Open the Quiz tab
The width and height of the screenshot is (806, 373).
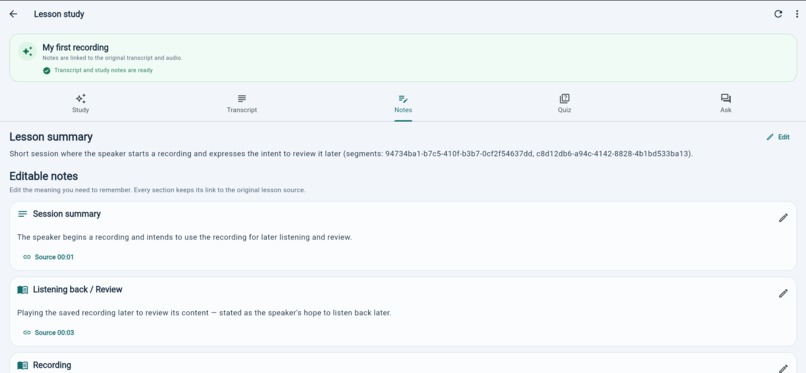pos(564,103)
